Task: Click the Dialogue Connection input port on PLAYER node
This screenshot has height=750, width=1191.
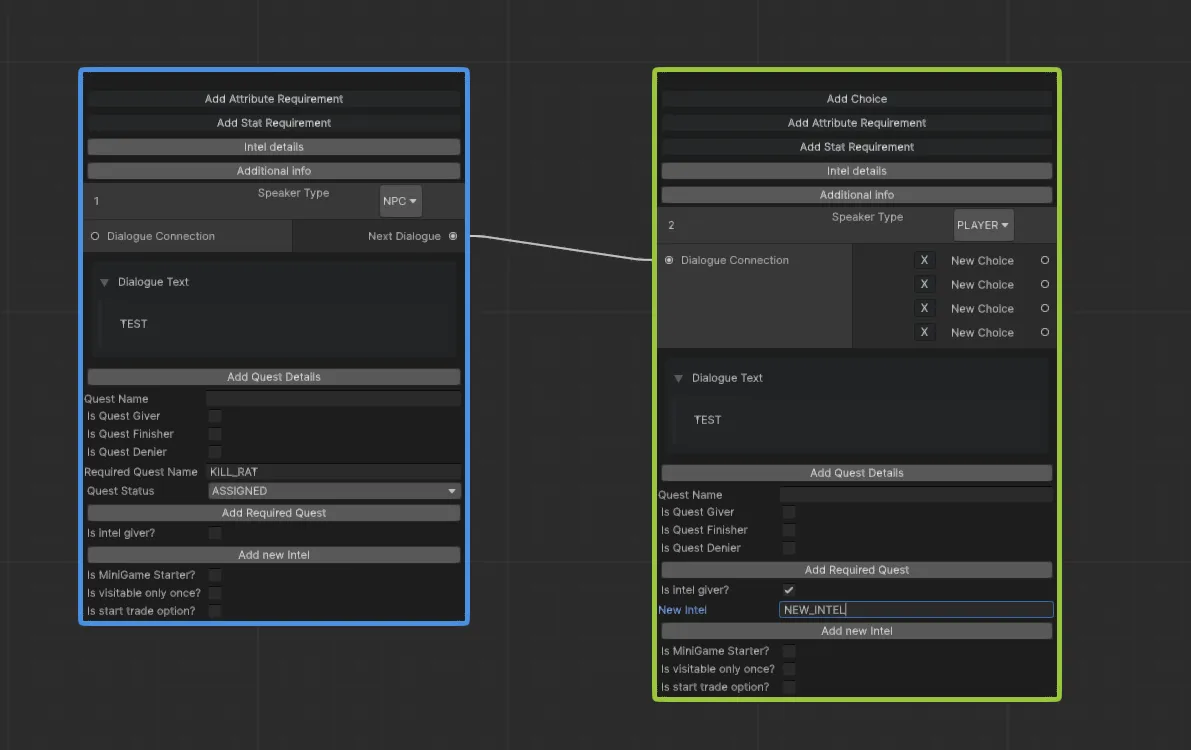Action: pos(669,260)
